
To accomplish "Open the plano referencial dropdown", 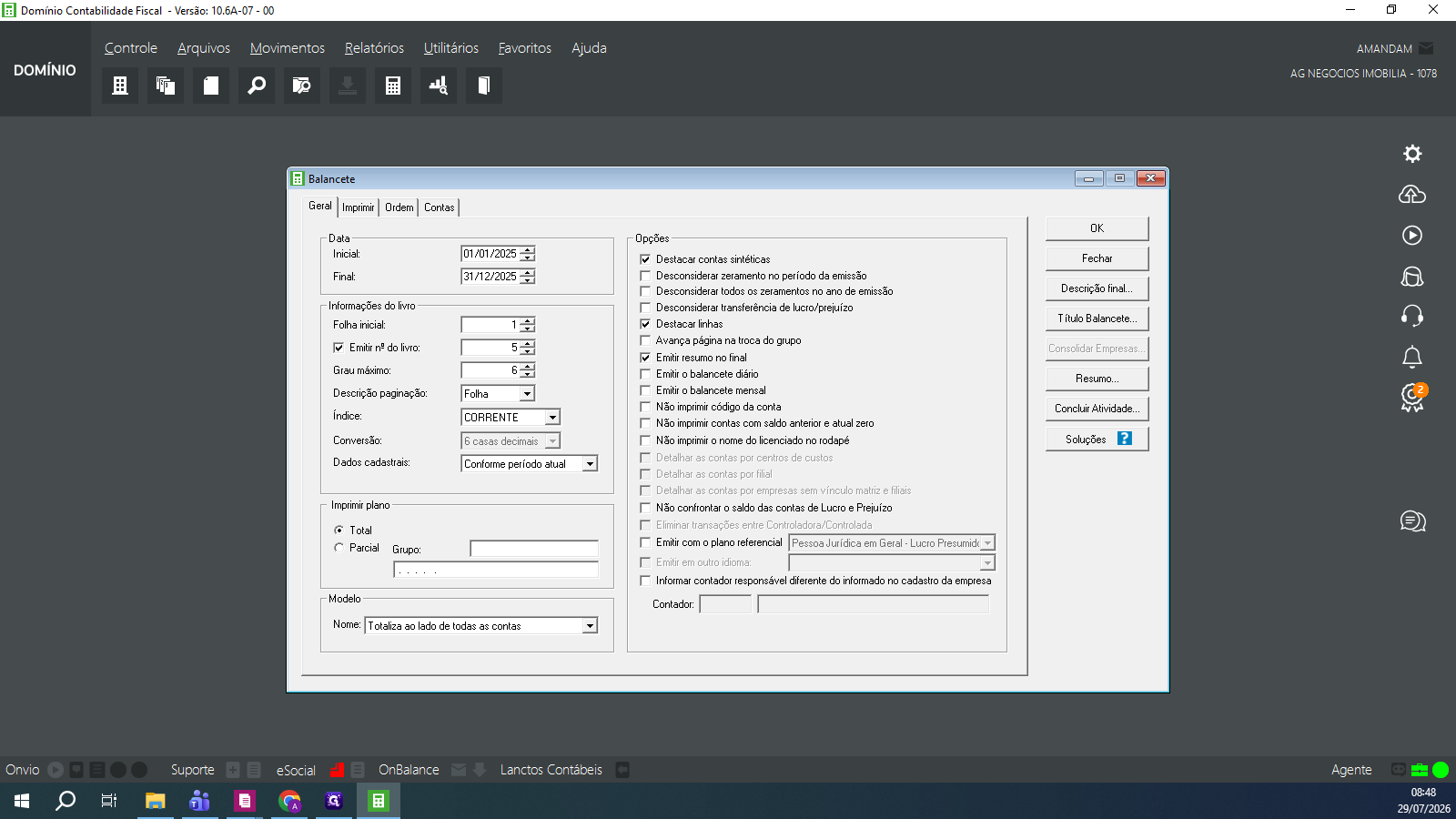I will tap(987, 543).
